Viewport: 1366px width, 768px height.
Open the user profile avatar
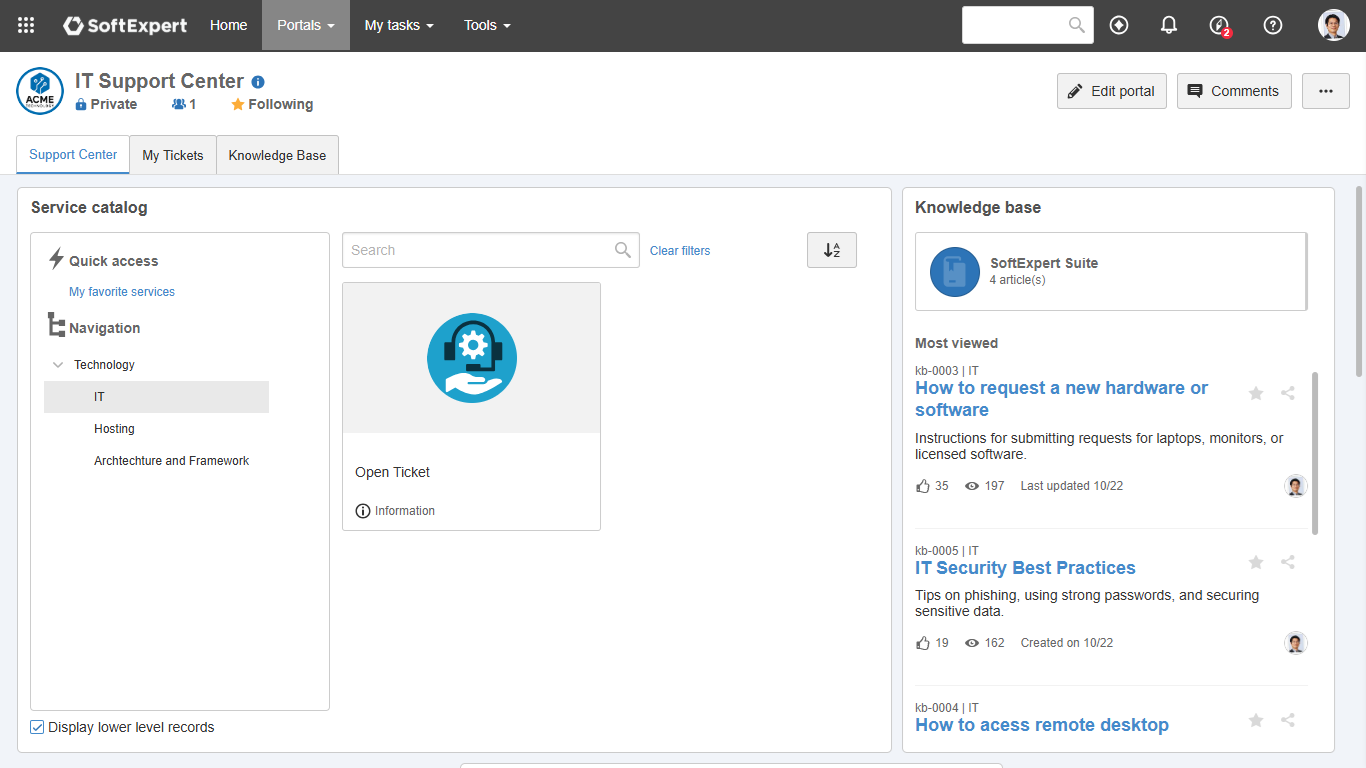tap(1334, 25)
